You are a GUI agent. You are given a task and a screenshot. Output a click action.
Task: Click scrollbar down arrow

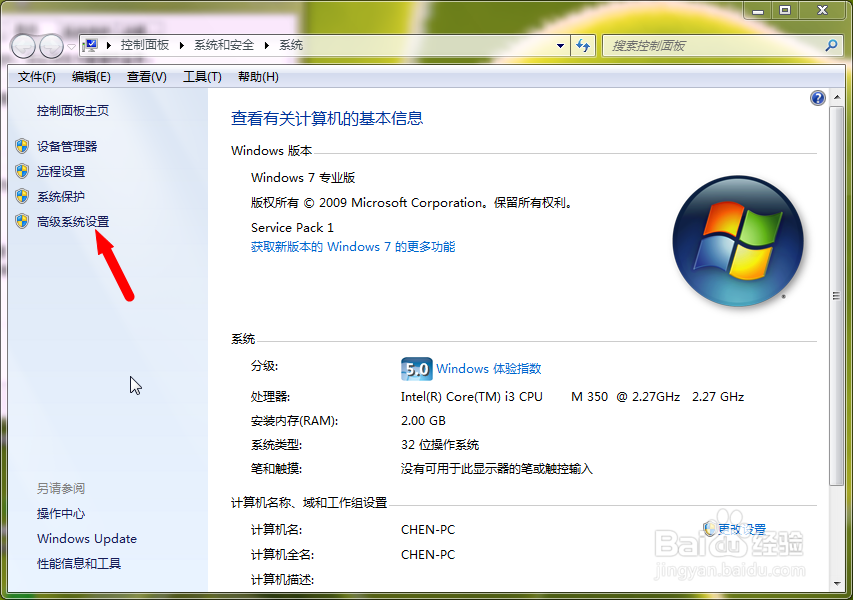point(837,583)
